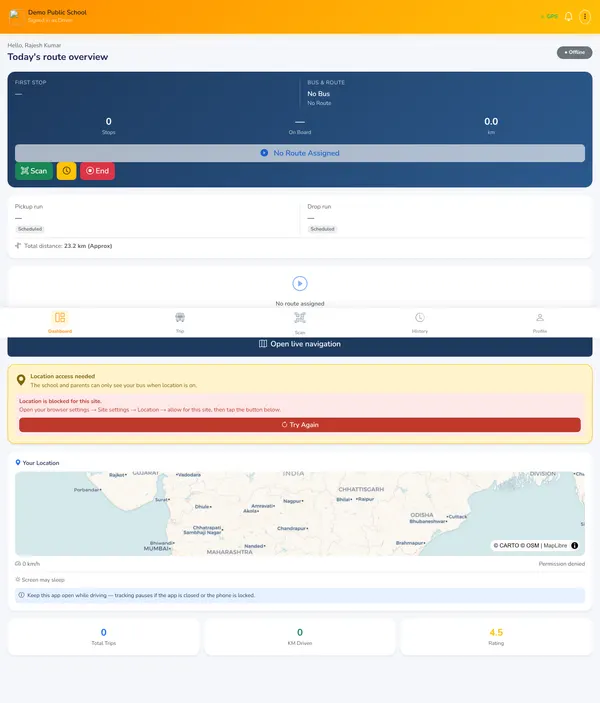
Task: Click the 0.0 km counter
Action: pyautogui.click(x=491, y=126)
